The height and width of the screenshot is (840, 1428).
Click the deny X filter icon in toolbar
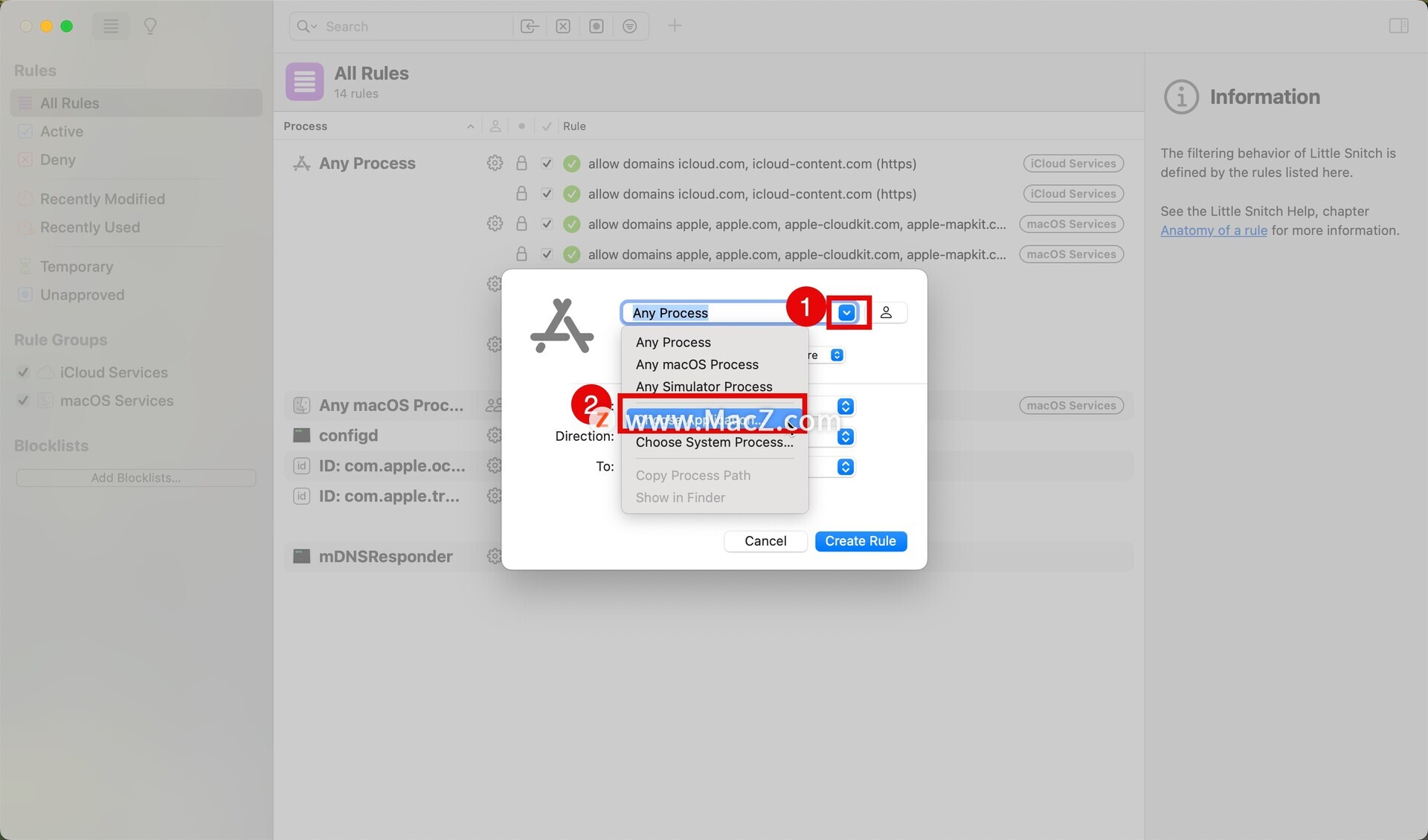tap(563, 27)
